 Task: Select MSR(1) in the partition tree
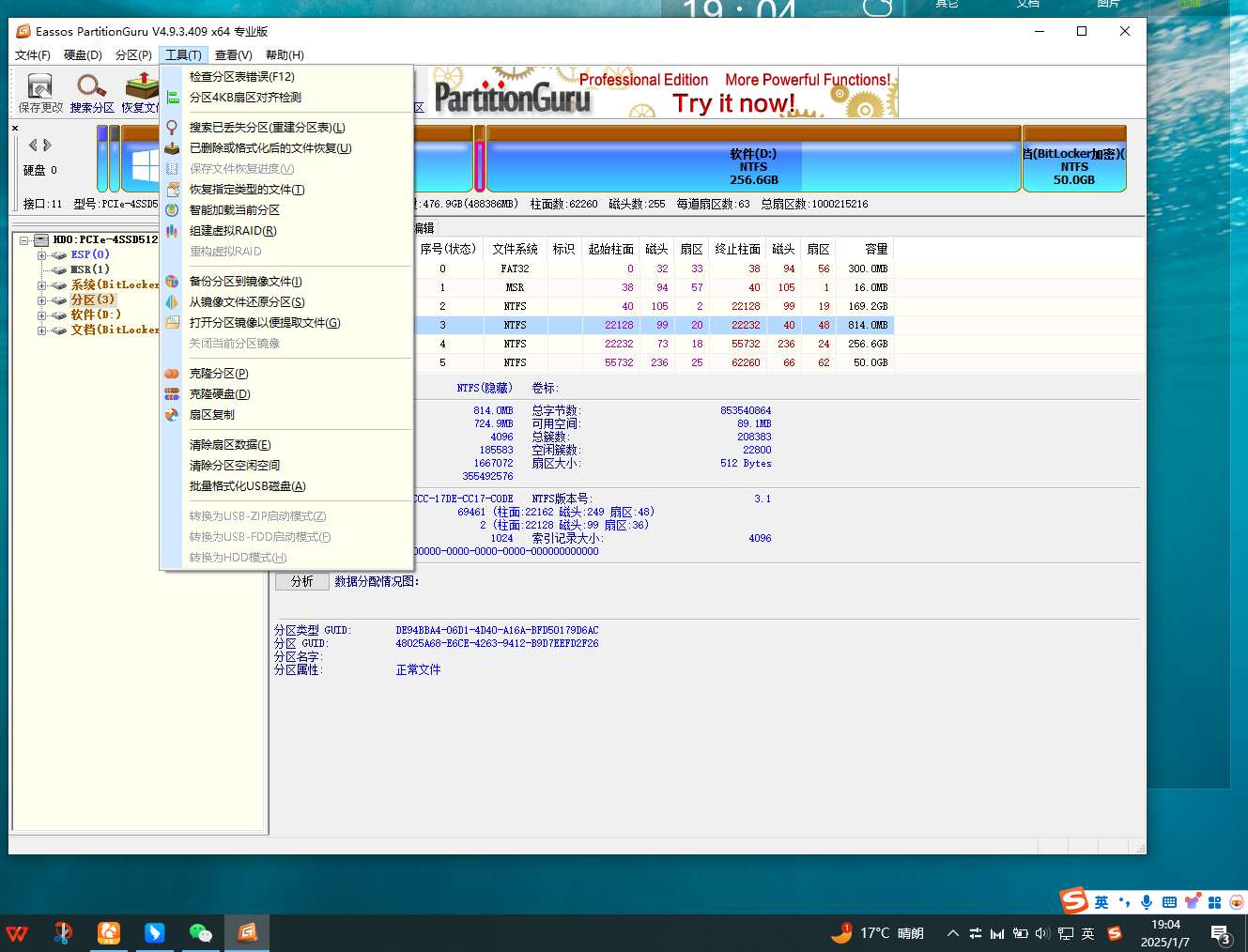89,269
